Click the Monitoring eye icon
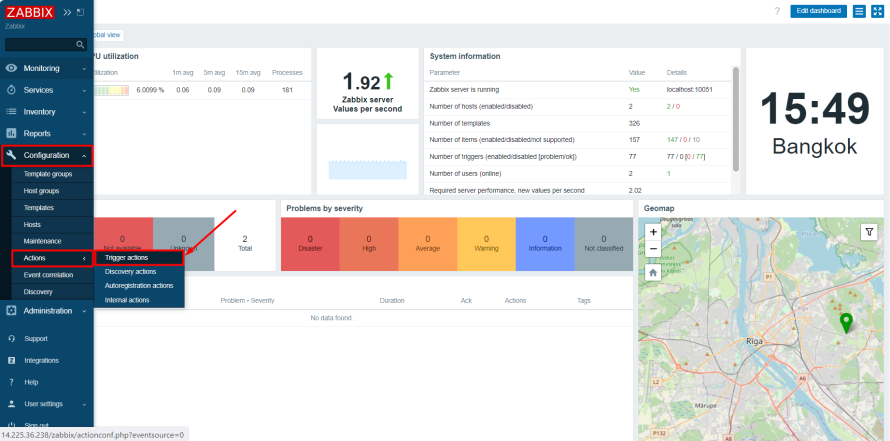 [11, 68]
